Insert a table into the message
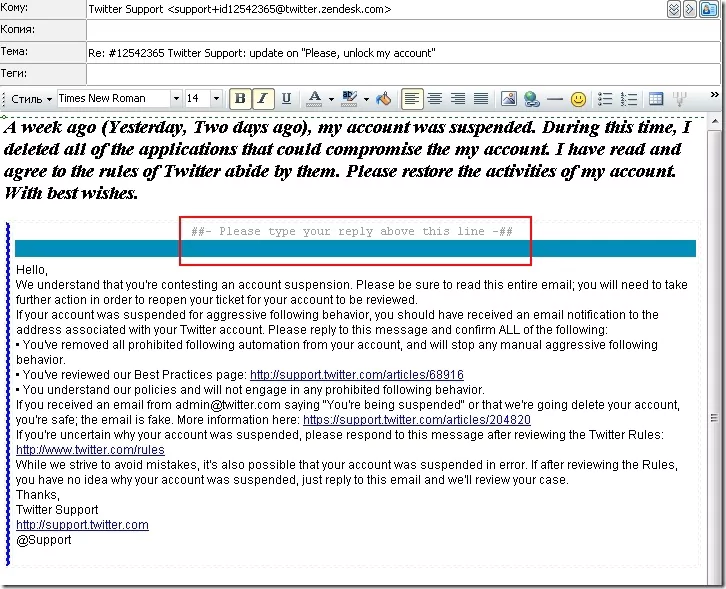Screen dimensions: 726x589 (x=656, y=99)
